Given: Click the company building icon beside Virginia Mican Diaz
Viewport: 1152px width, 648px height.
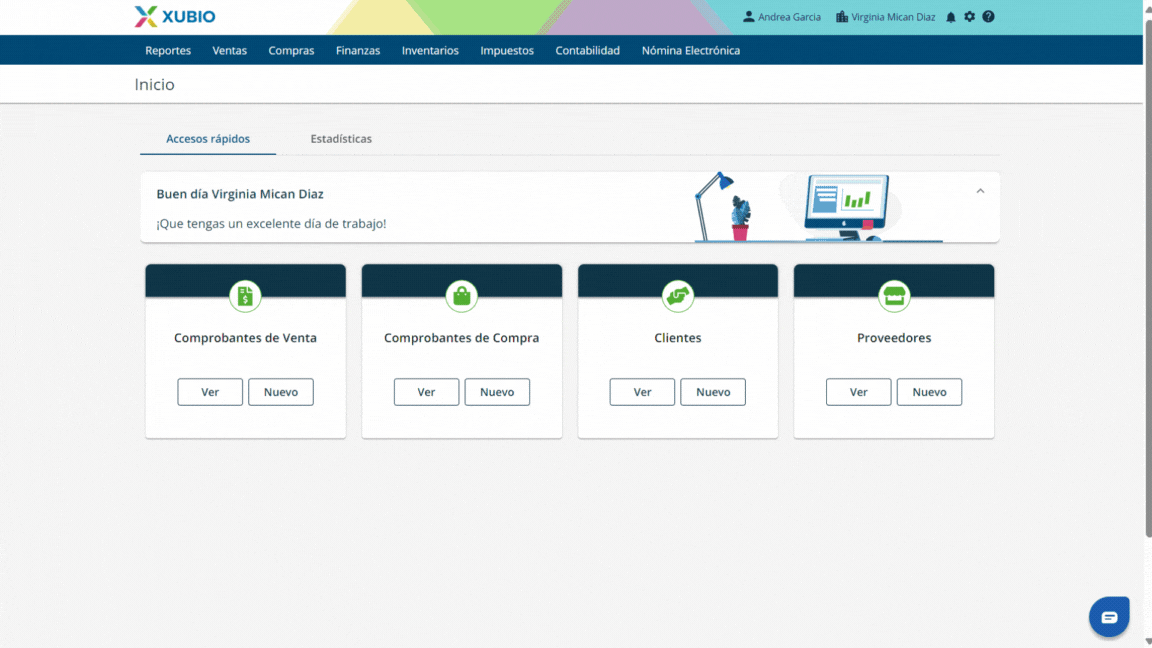Looking at the screenshot, I should click(842, 16).
